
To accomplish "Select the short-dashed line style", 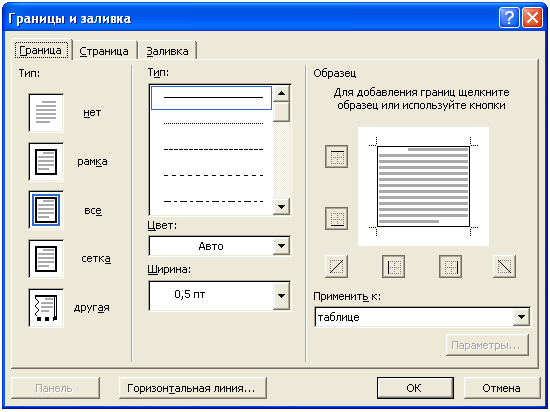I will pos(212,149).
